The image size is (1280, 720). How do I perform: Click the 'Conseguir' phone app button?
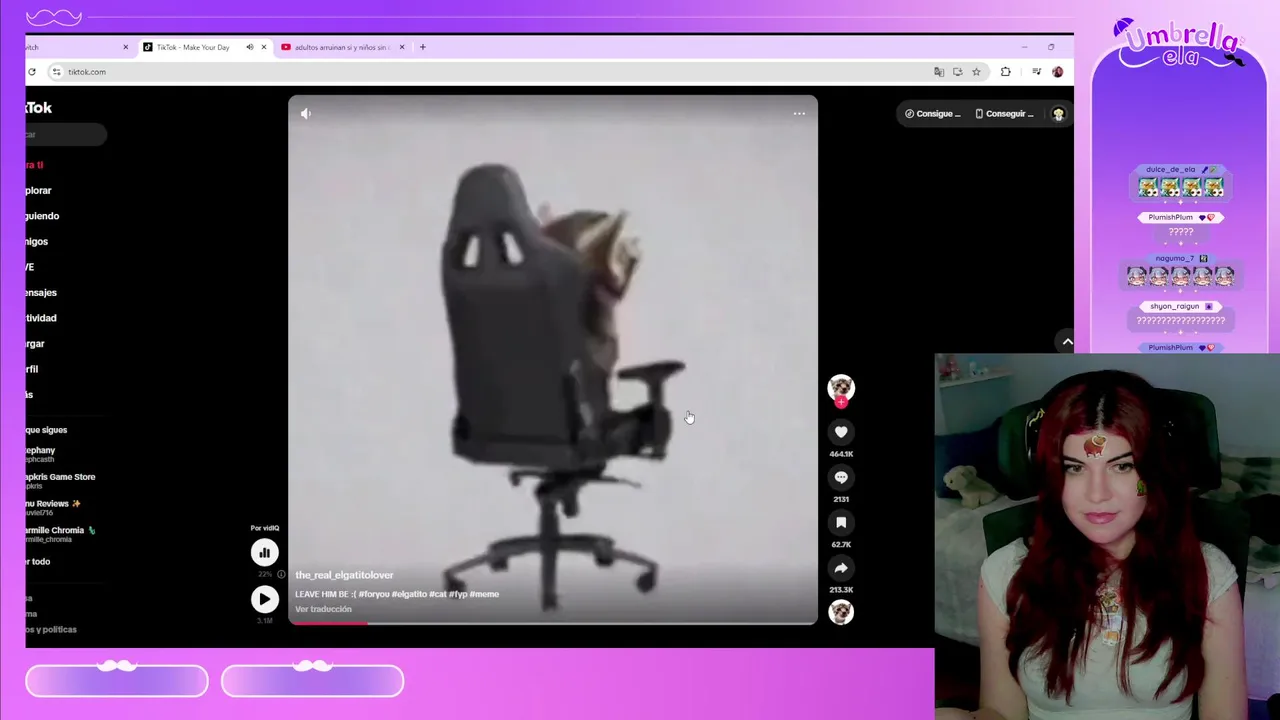[1005, 114]
